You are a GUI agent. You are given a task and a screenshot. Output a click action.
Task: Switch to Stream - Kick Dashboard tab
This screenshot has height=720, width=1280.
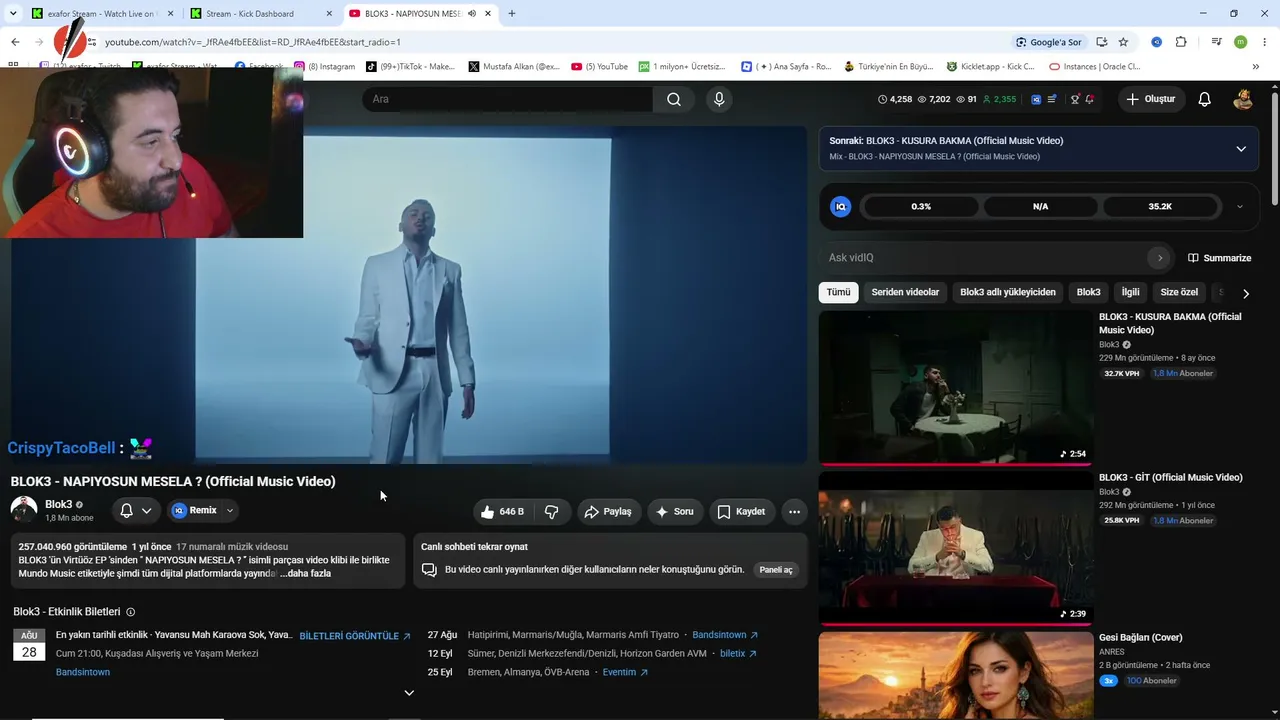pos(262,14)
